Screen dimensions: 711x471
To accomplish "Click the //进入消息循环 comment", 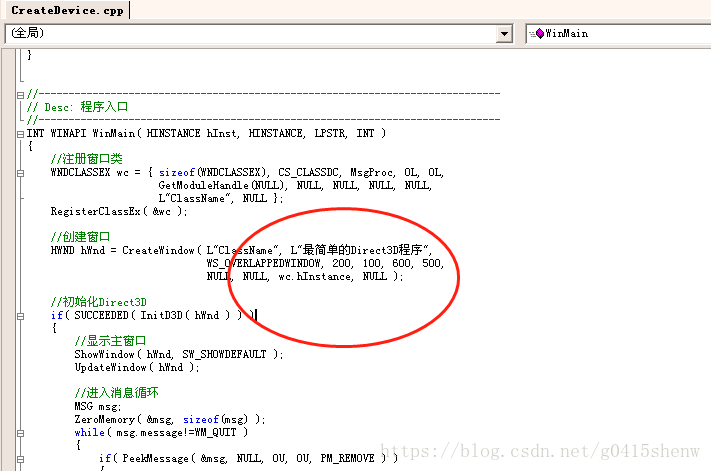I will coord(117,393).
